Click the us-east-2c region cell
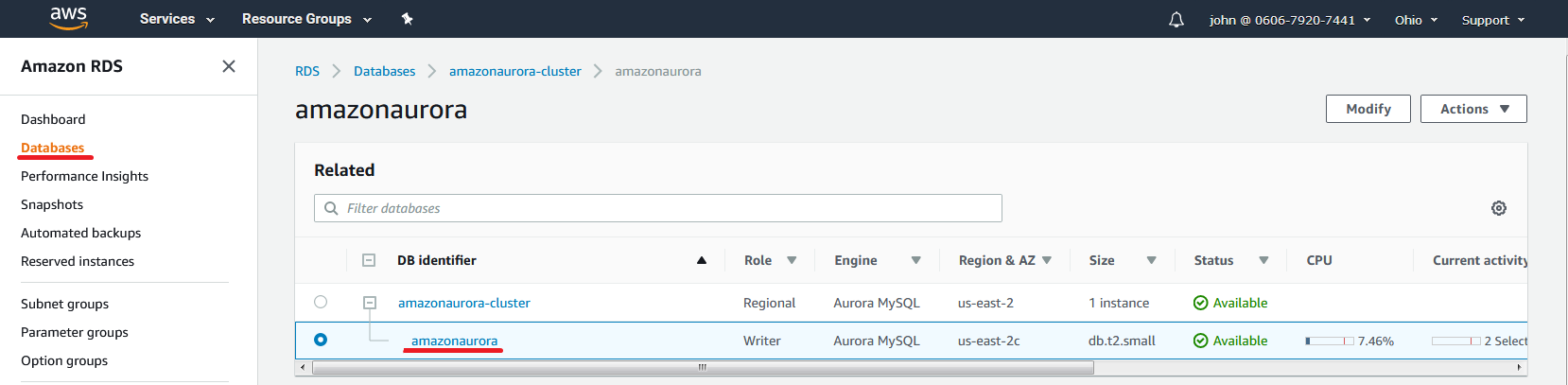 click(989, 341)
